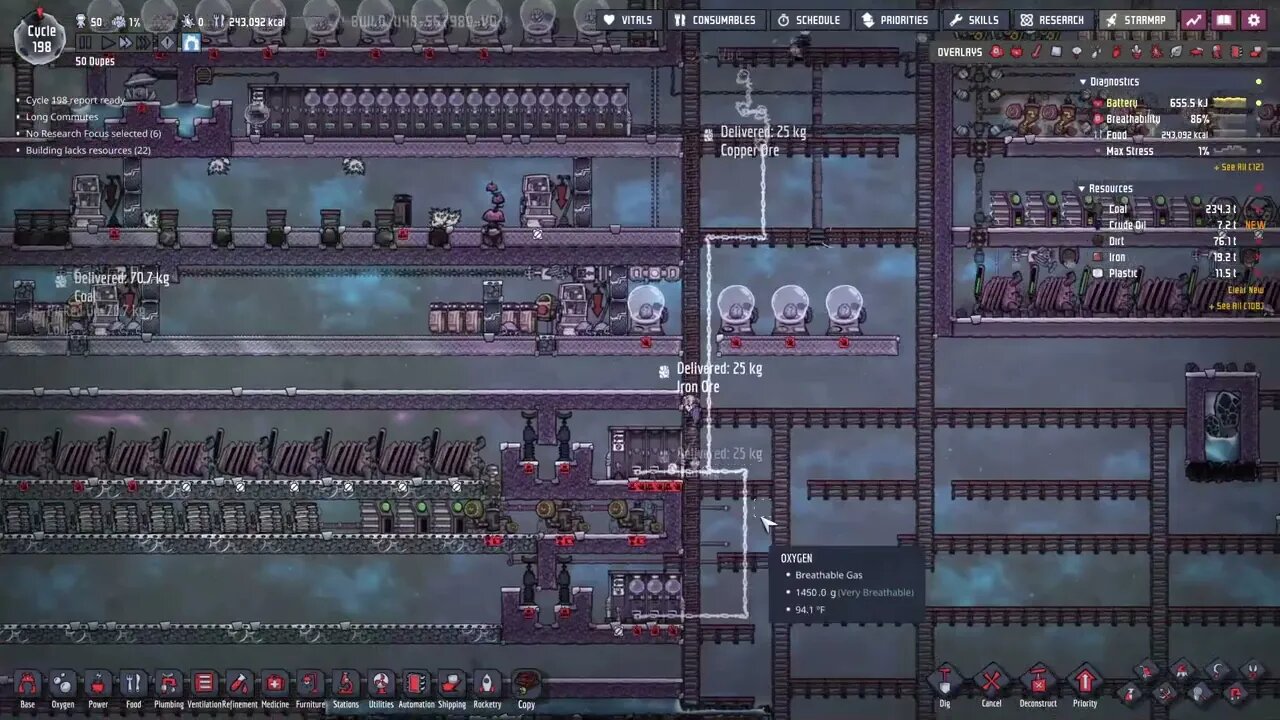The width and height of the screenshot is (1280, 720).
Task: Open the Priorities screen
Action: point(895,20)
